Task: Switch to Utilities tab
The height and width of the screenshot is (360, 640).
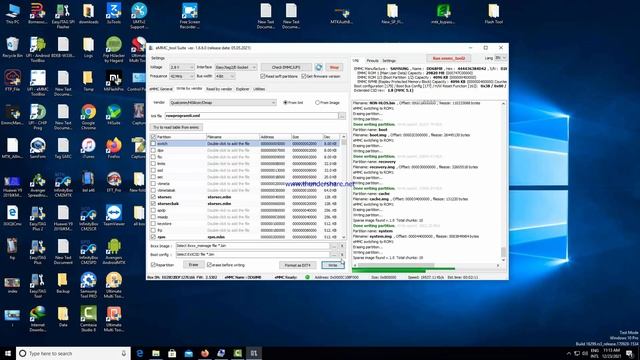Action: click(x=259, y=89)
